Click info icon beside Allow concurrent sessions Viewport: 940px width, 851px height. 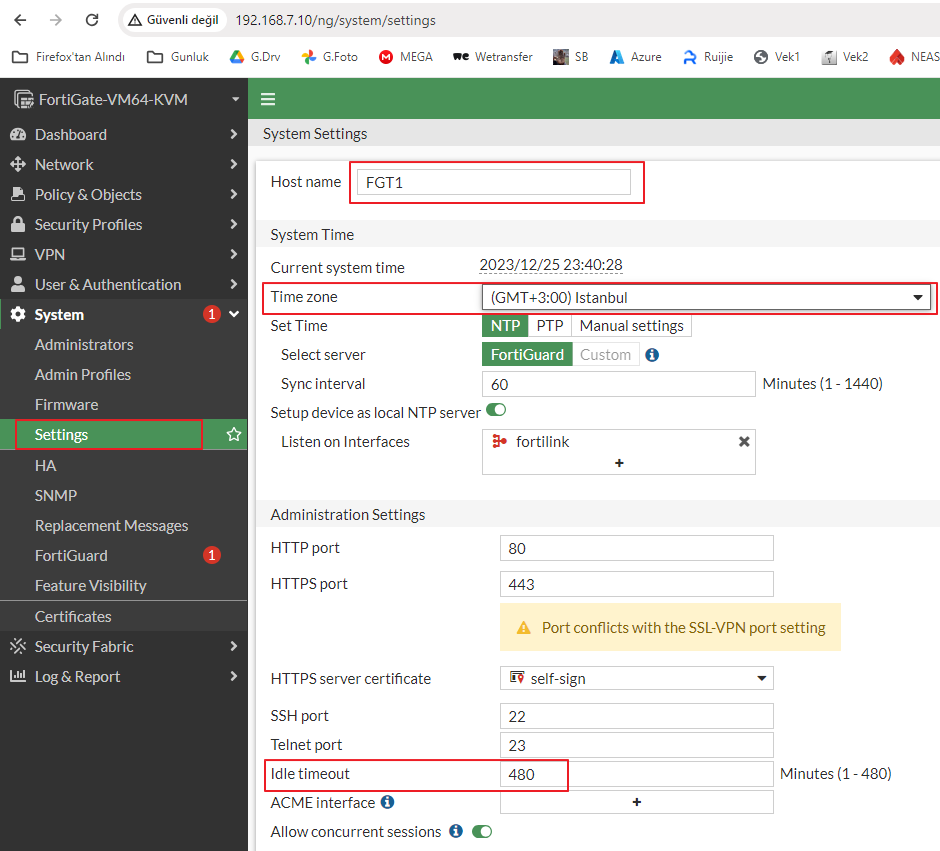(456, 831)
